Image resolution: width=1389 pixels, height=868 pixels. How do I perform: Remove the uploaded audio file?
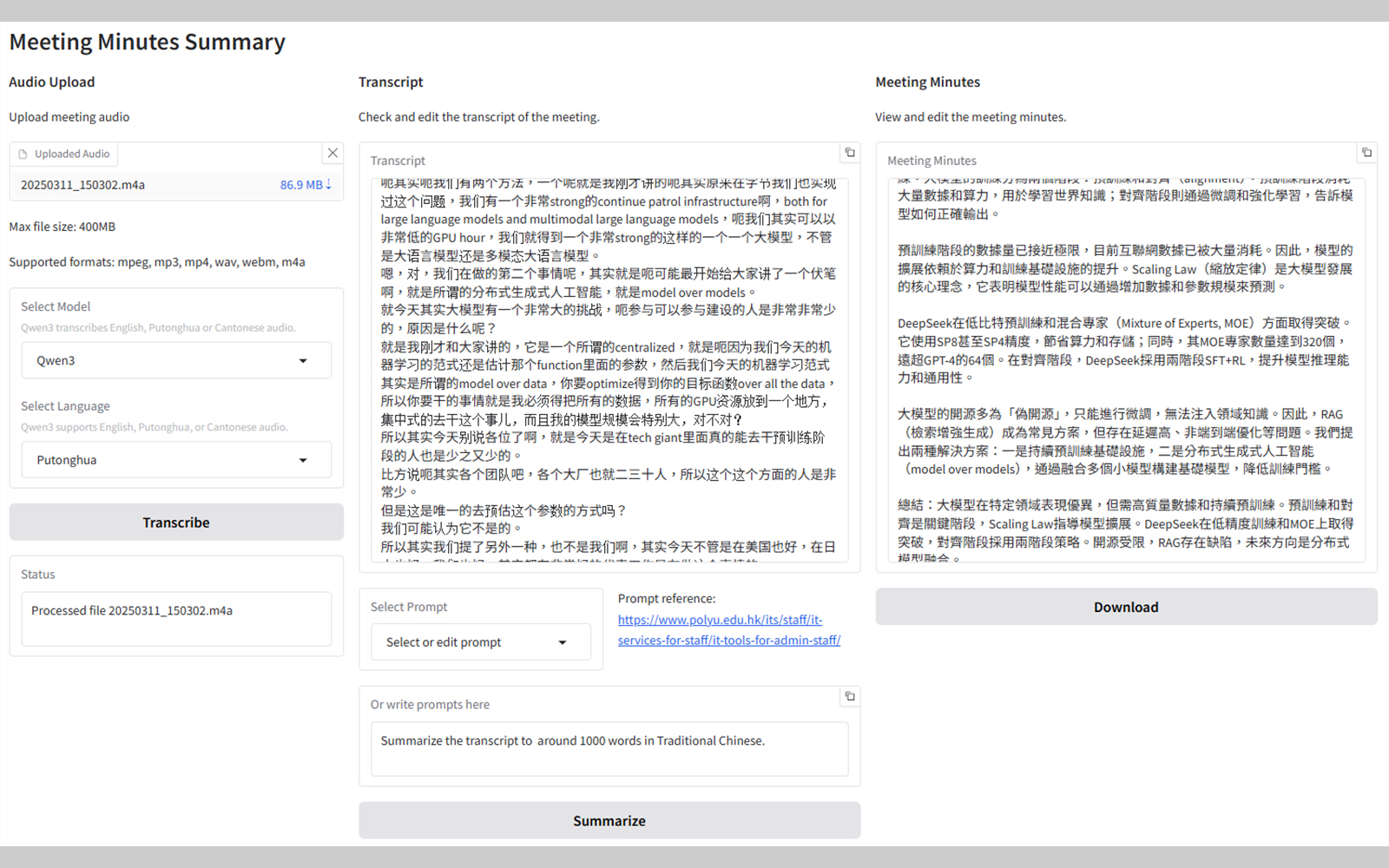click(x=332, y=153)
